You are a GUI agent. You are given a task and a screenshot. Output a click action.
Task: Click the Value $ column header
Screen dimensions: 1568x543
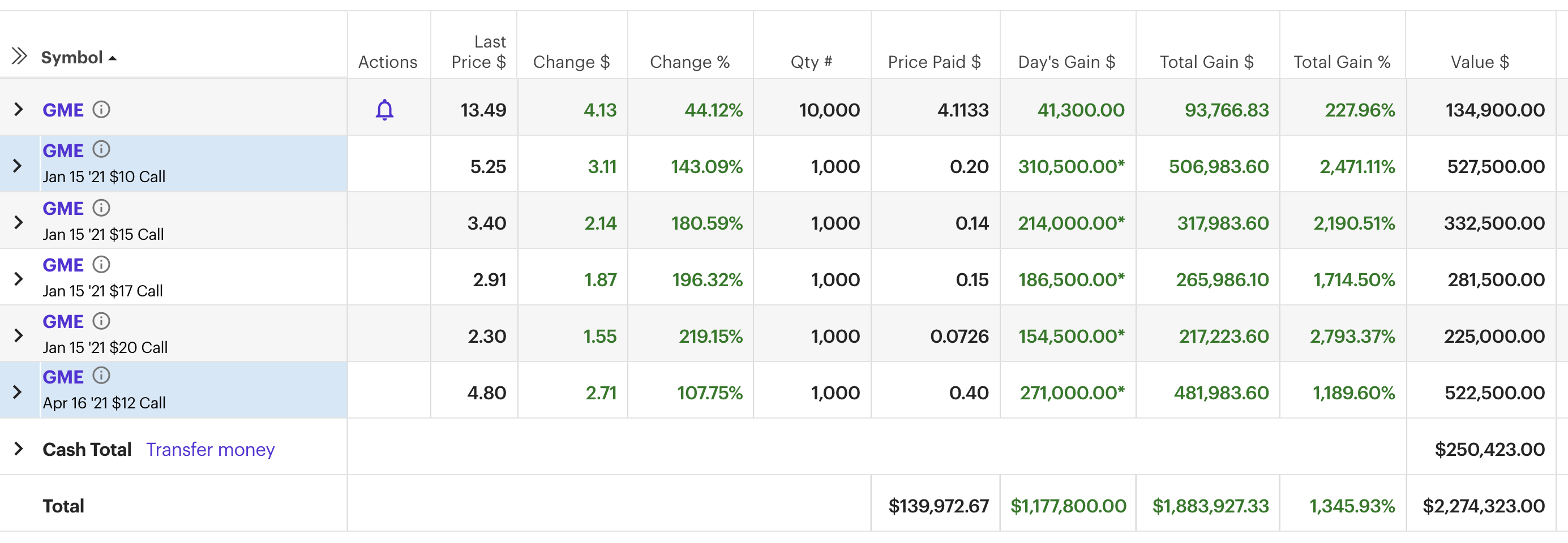click(1479, 62)
